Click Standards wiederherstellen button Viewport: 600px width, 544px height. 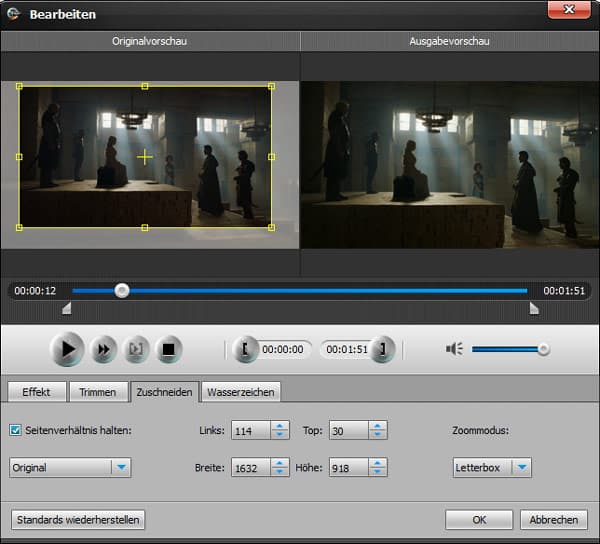coord(78,520)
